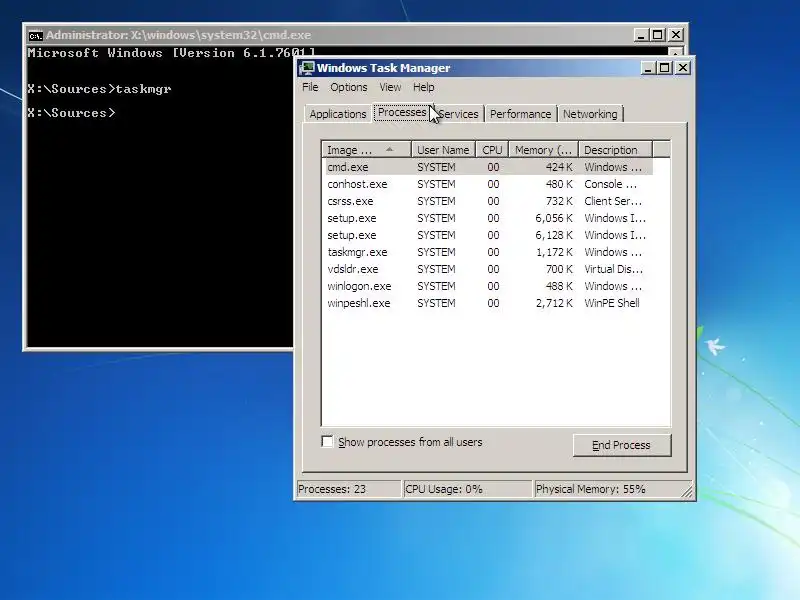Click the cmd.exe window title icon
Viewport: 800px width, 600px height.
(35, 36)
